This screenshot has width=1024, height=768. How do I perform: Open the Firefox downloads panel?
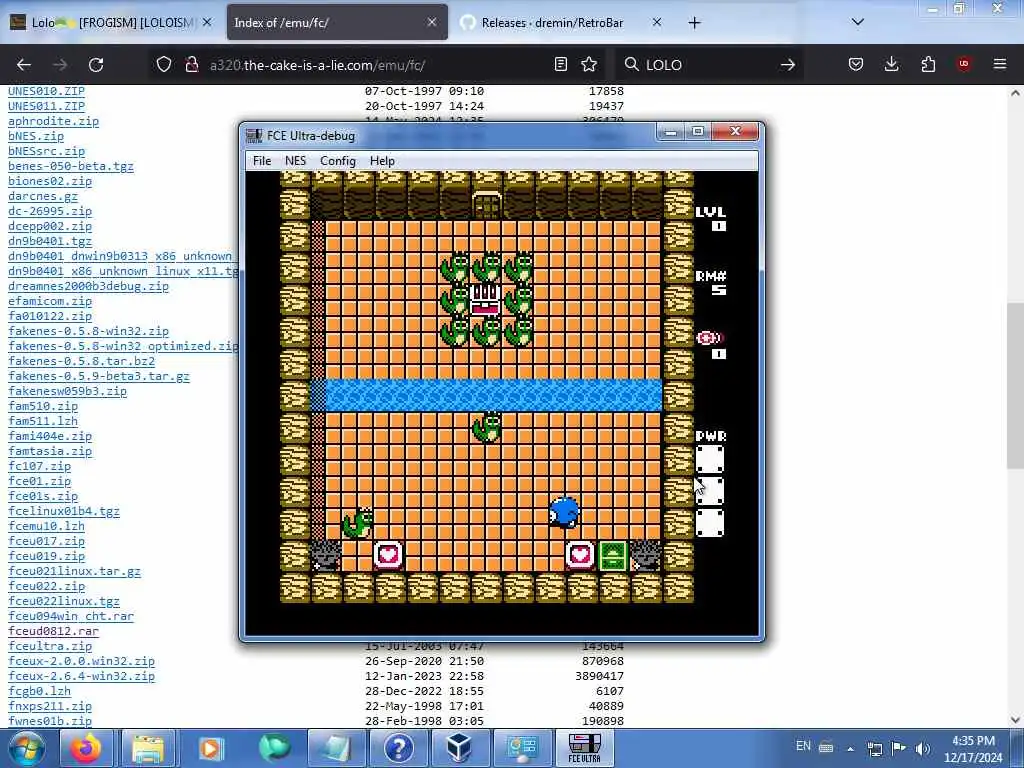(x=891, y=65)
